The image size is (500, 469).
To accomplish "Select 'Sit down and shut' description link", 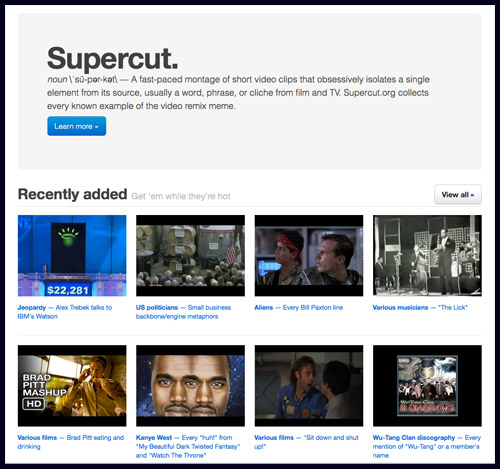I will [331, 438].
